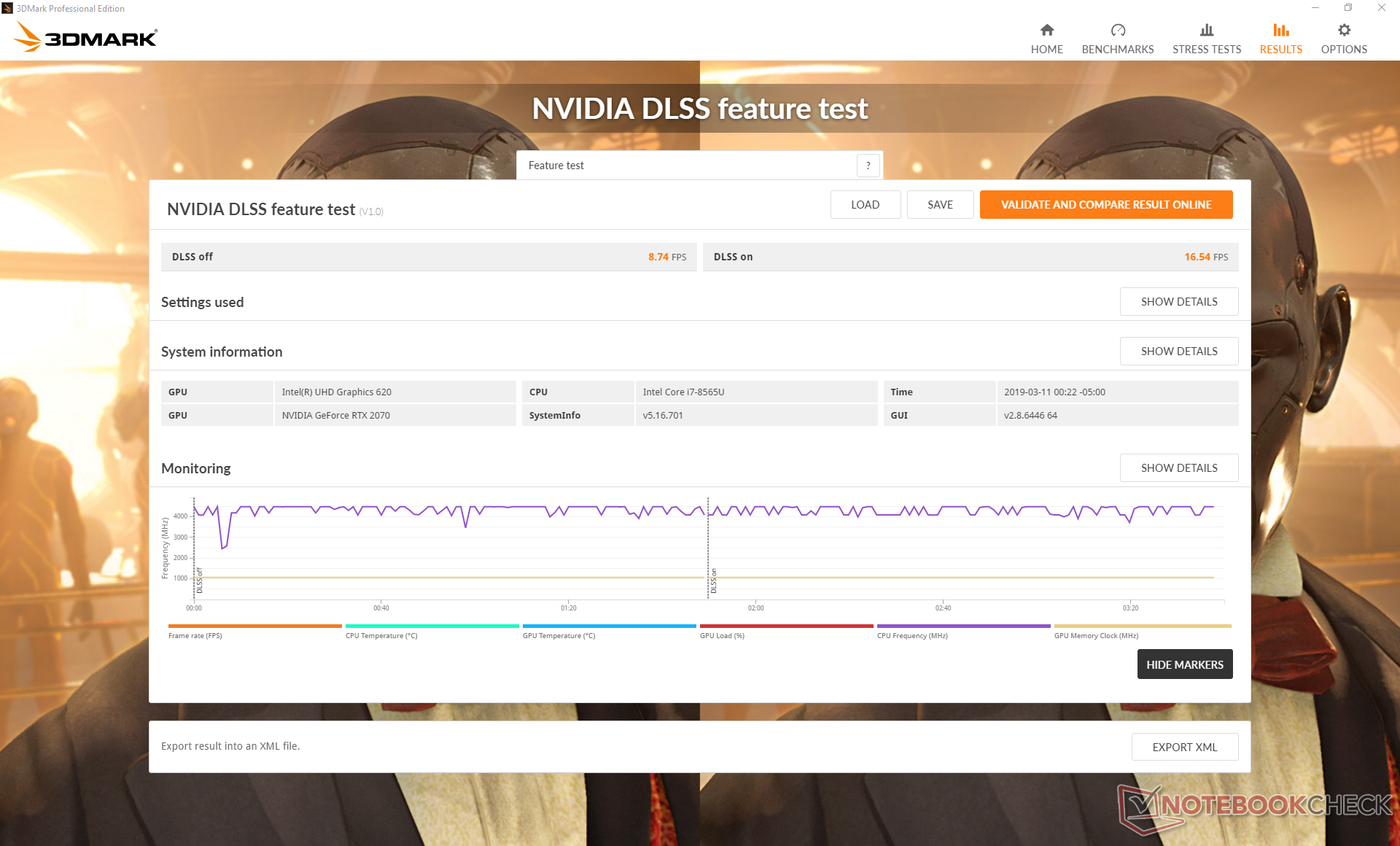Open the Home house icon
This screenshot has height=846, width=1400.
tap(1046, 31)
